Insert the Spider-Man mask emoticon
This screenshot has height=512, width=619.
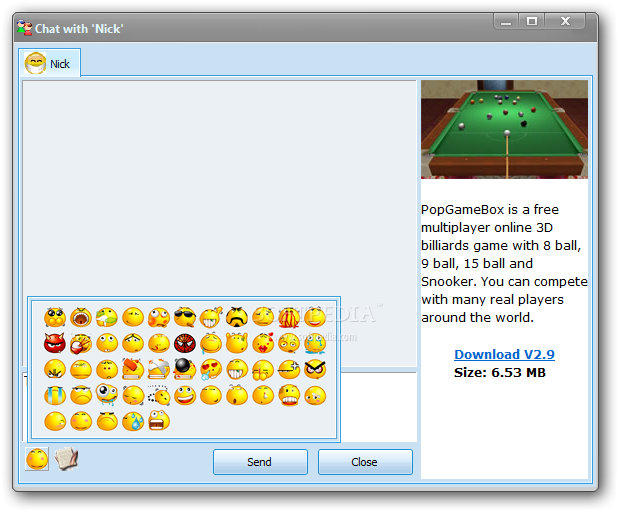184,343
